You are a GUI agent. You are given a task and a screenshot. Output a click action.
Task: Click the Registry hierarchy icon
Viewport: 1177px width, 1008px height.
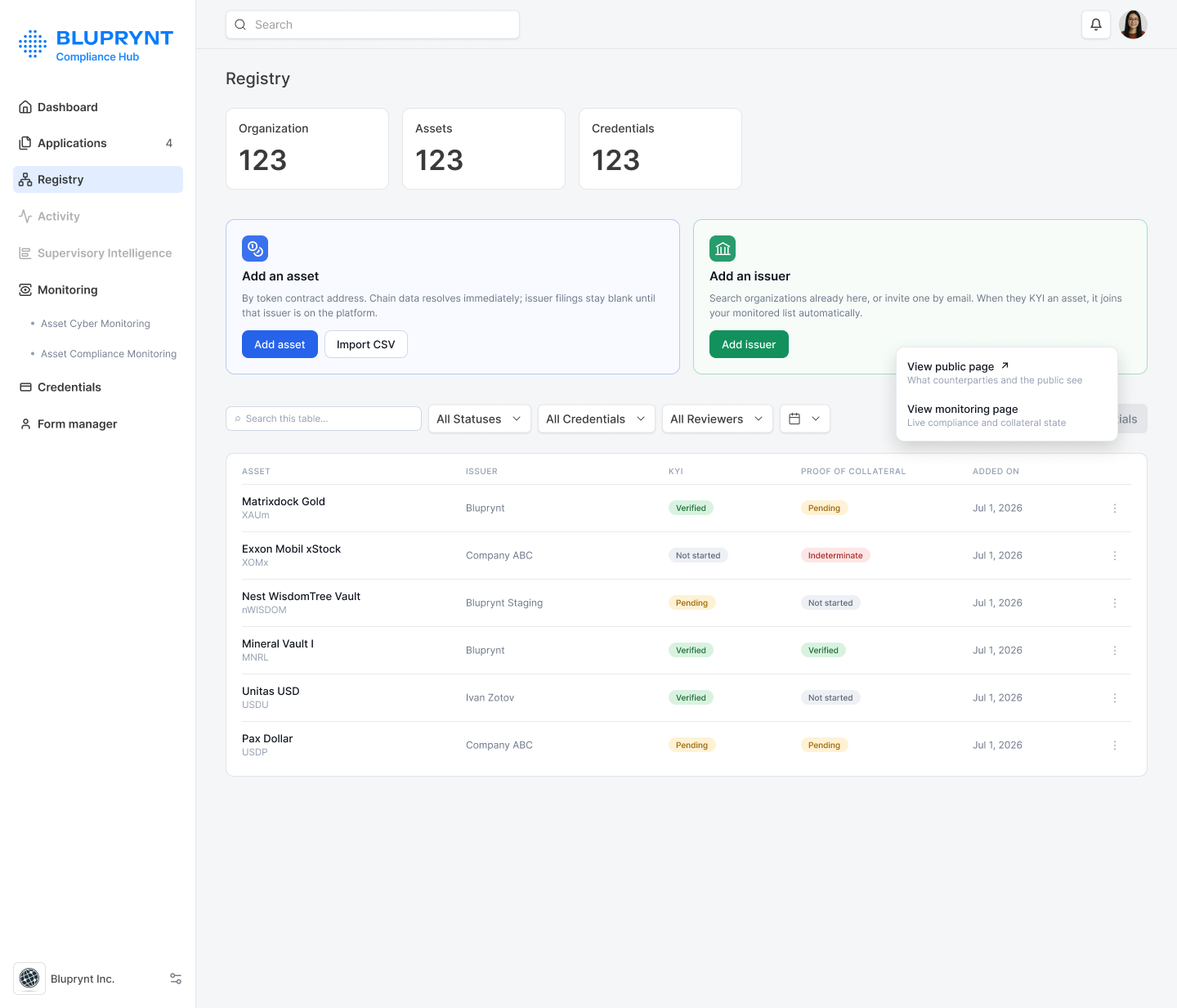25,180
